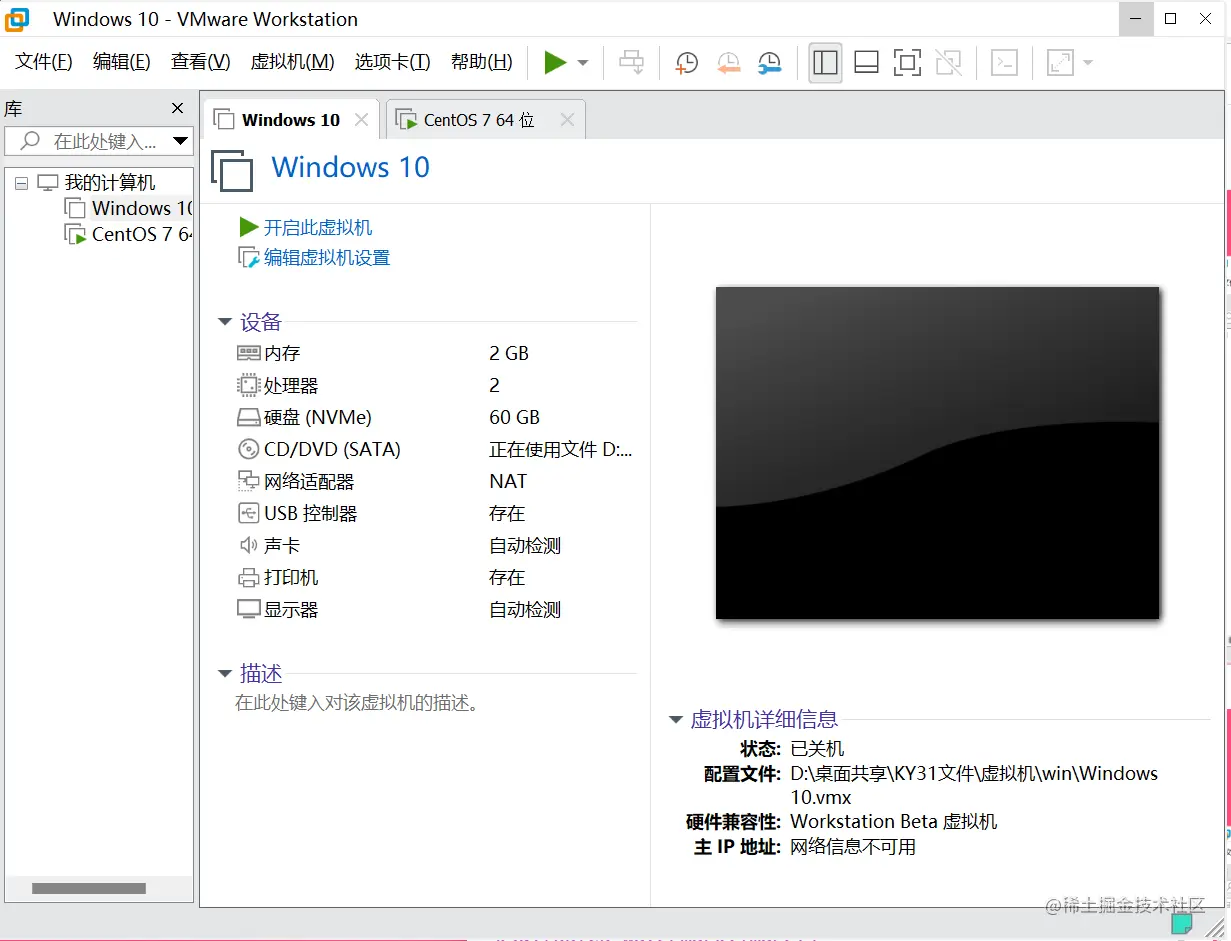The width and height of the screenshot is (1231, 941).
Task: Click the send Ctrl+Alt+Del toolbar icon
Action: 632,63
